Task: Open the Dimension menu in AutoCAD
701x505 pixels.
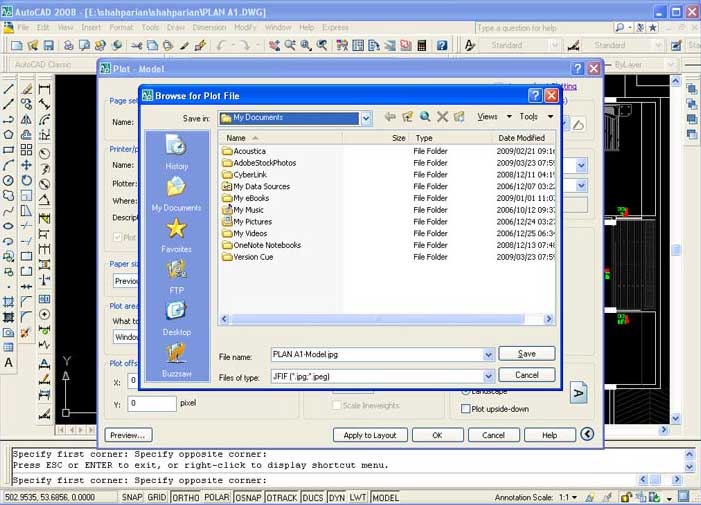Action: coord(209,27)
